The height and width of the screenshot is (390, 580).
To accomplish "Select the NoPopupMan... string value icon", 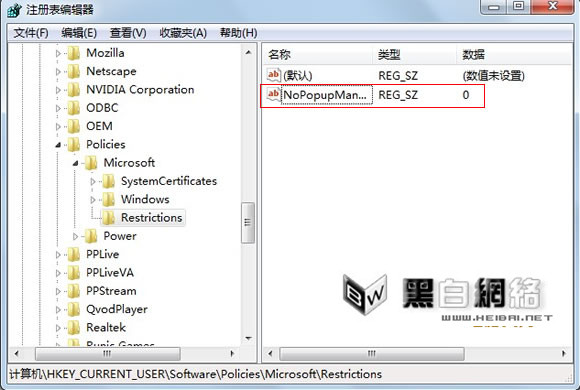I will (274, 94).
